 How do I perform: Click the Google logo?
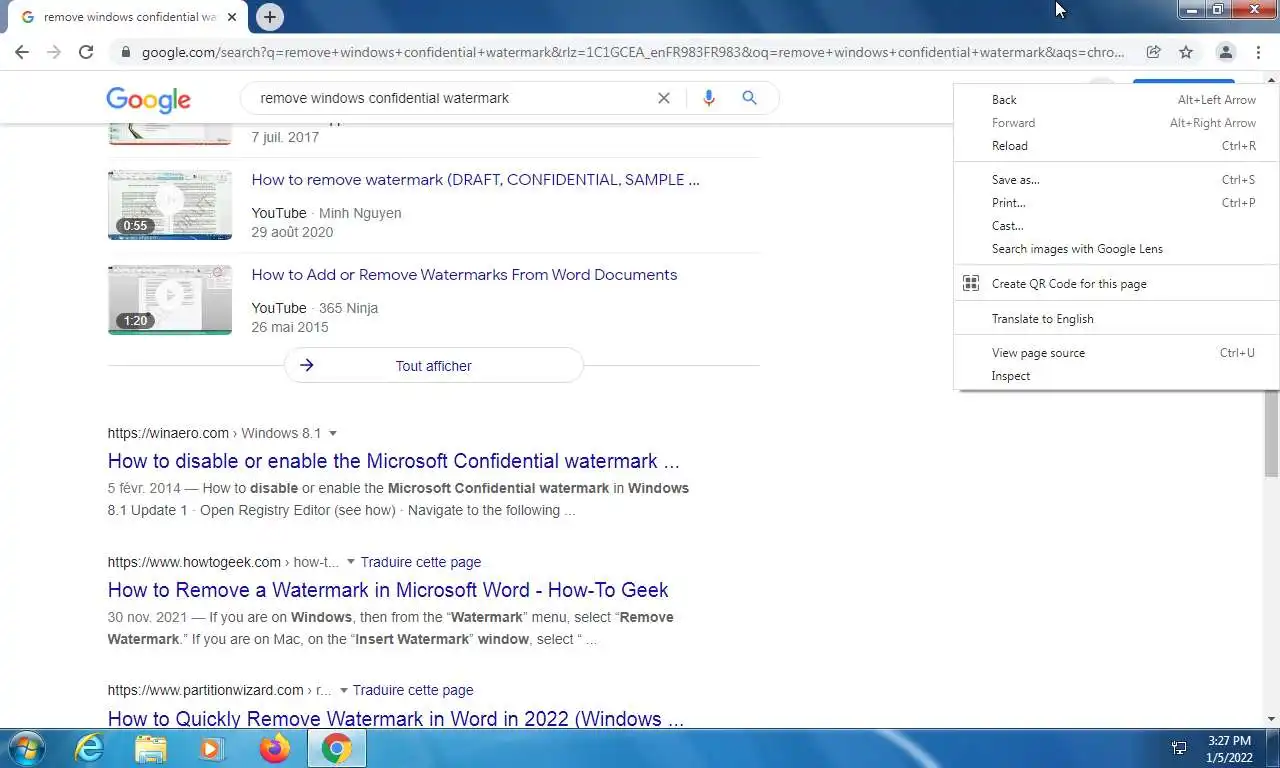coord(148,99)
